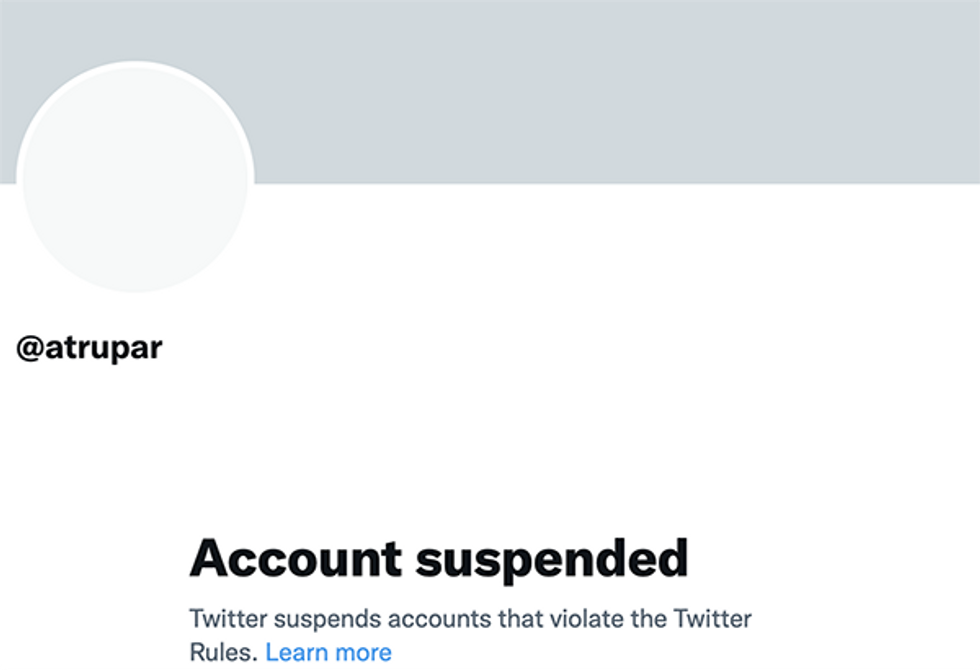Screen dimensions: 980x670
Task: Click the gray header banner image
Action: 600,90
